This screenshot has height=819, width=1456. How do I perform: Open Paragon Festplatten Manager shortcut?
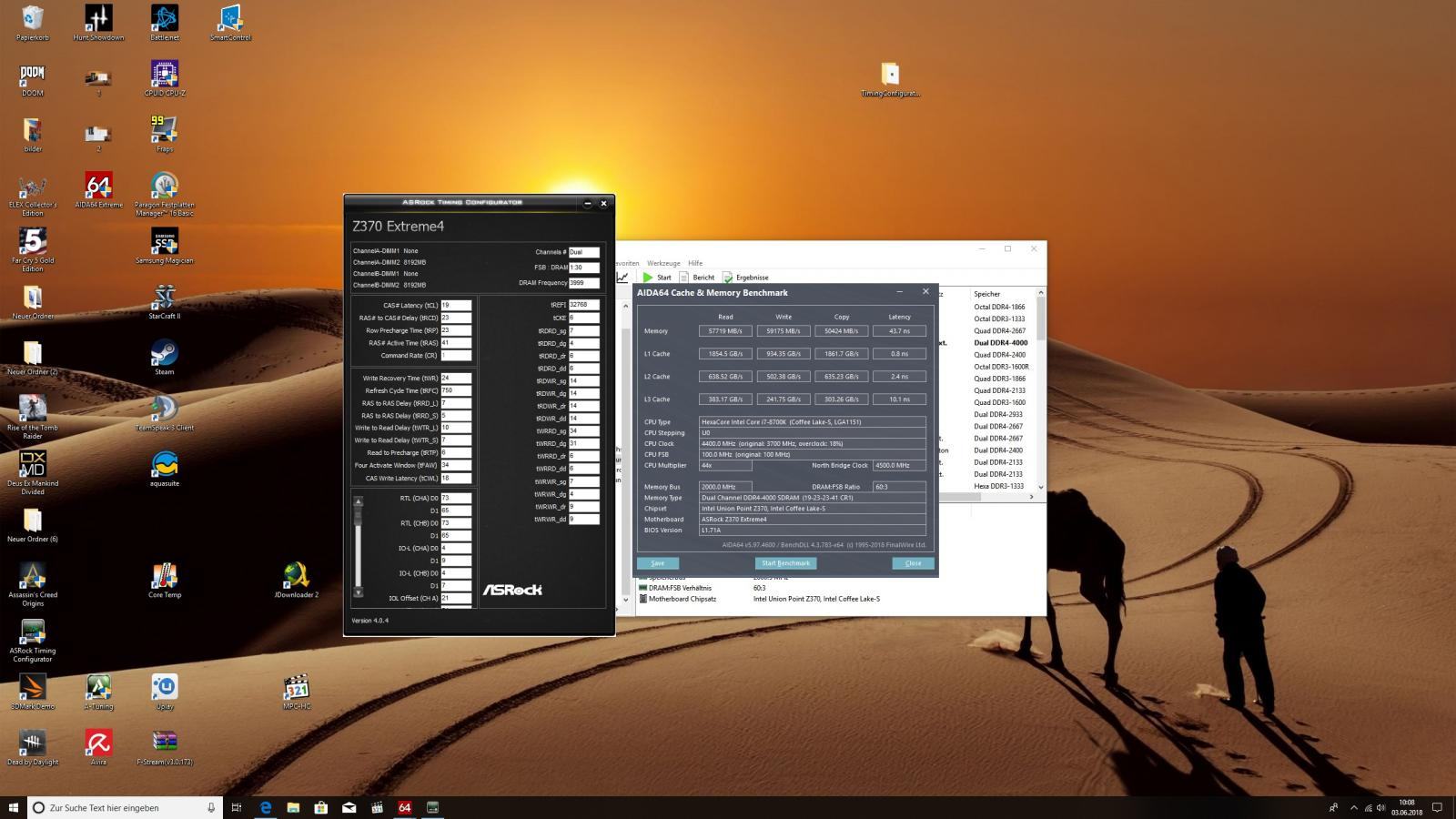coord(165,194)
